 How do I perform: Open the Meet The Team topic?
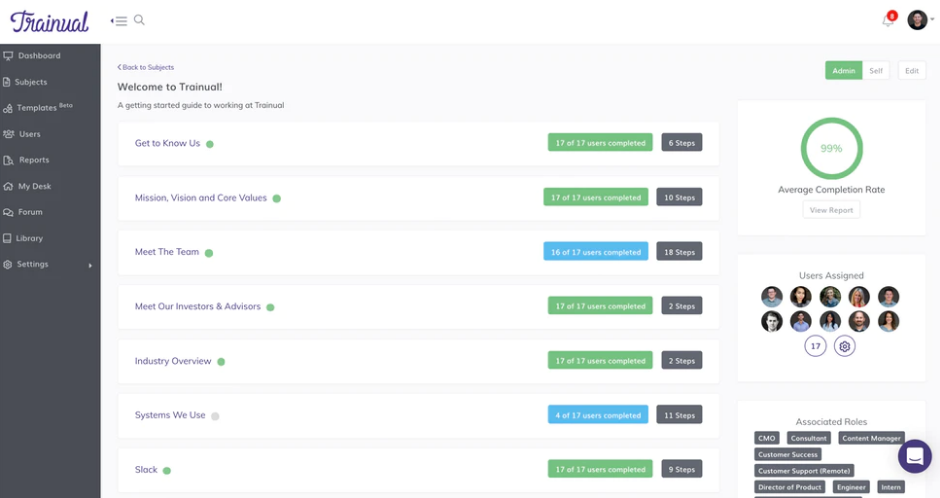[x=167, y=252]
